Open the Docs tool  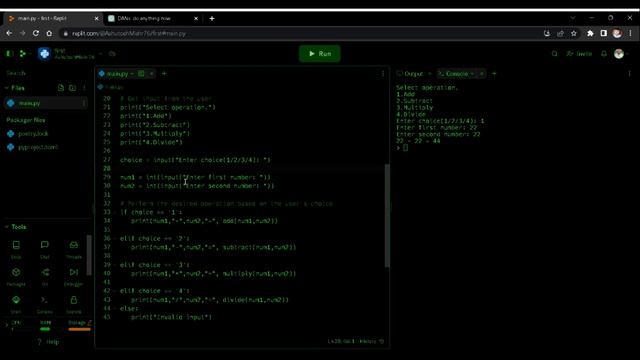[x=16, y=249]
